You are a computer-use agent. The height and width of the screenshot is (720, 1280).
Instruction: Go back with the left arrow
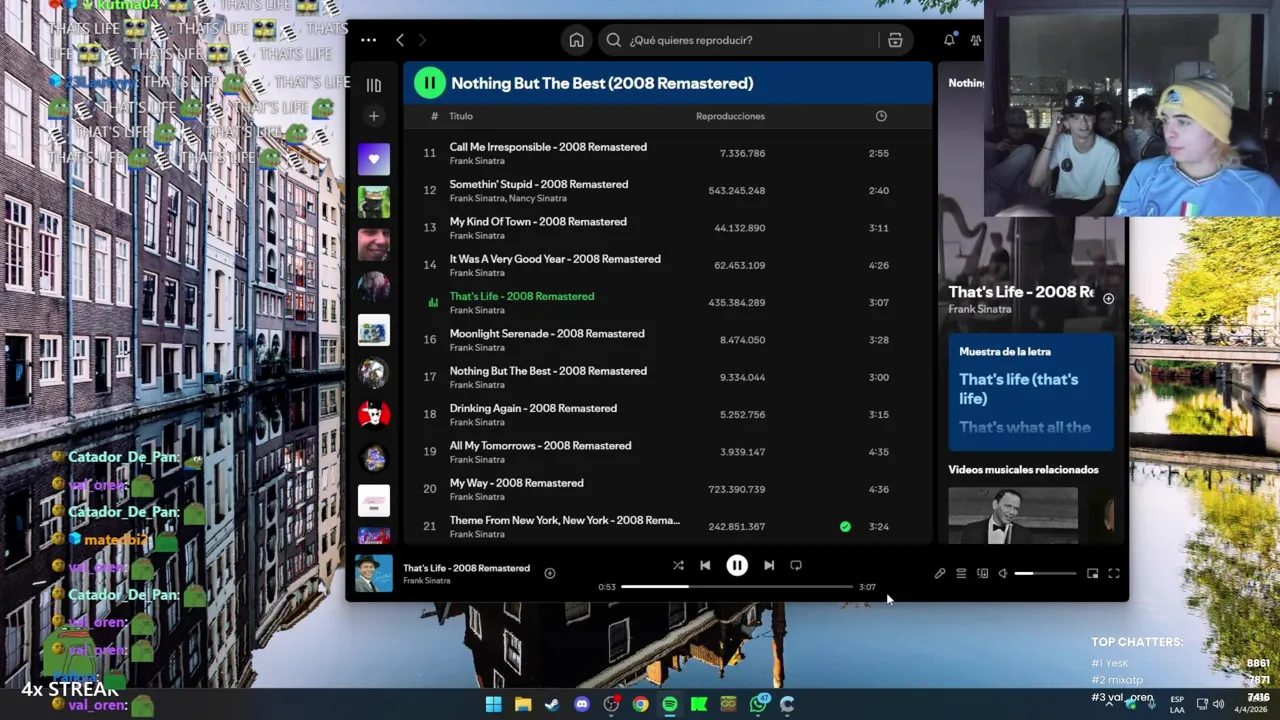point(400,40)
